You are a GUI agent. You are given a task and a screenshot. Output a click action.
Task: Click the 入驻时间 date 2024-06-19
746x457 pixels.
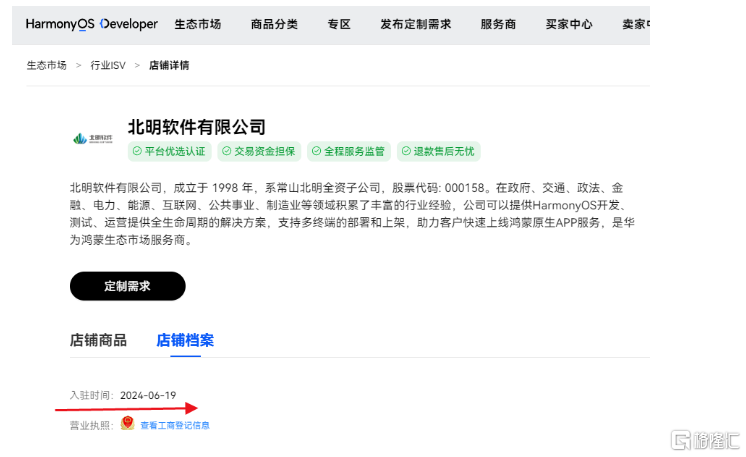pos(148,395)
